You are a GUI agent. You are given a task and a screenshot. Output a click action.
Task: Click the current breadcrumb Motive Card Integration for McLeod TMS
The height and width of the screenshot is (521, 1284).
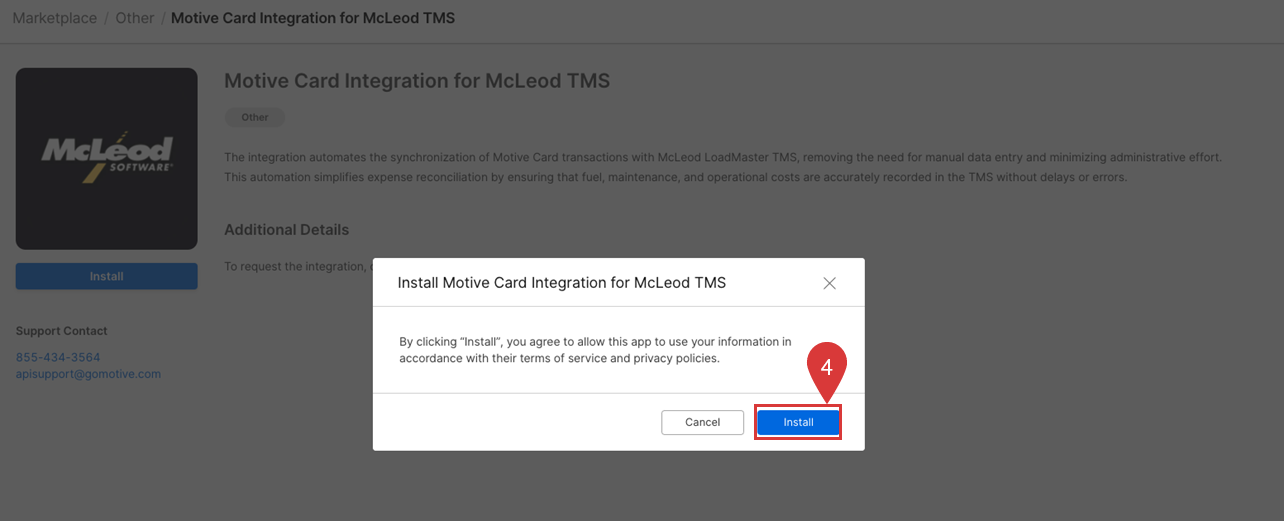click(313, 18)
